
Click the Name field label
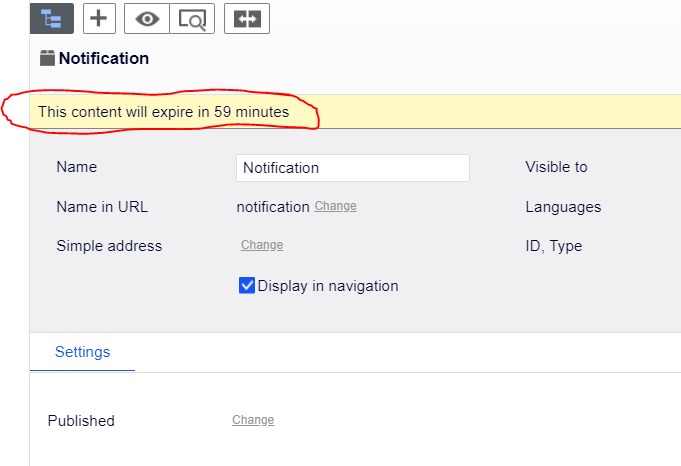(77, 167)
